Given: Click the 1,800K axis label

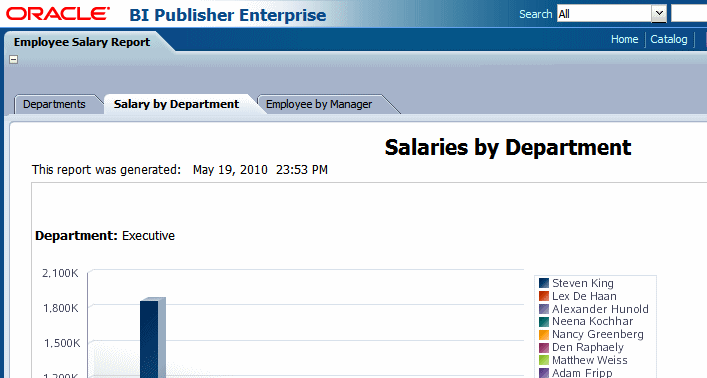Looking at the screenshot, I should coord(60,308).
